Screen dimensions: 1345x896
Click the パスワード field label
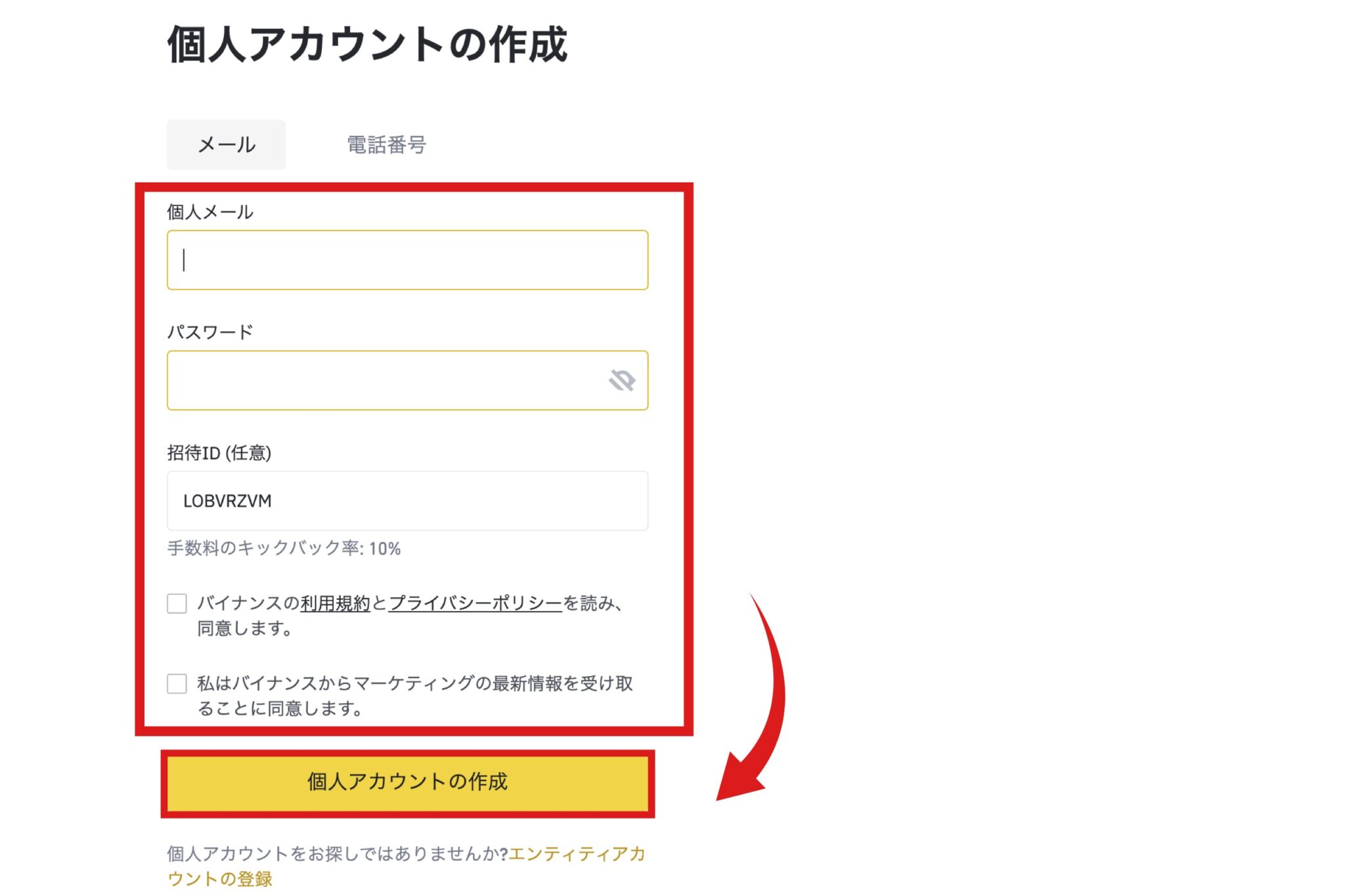tap(210, 332)
